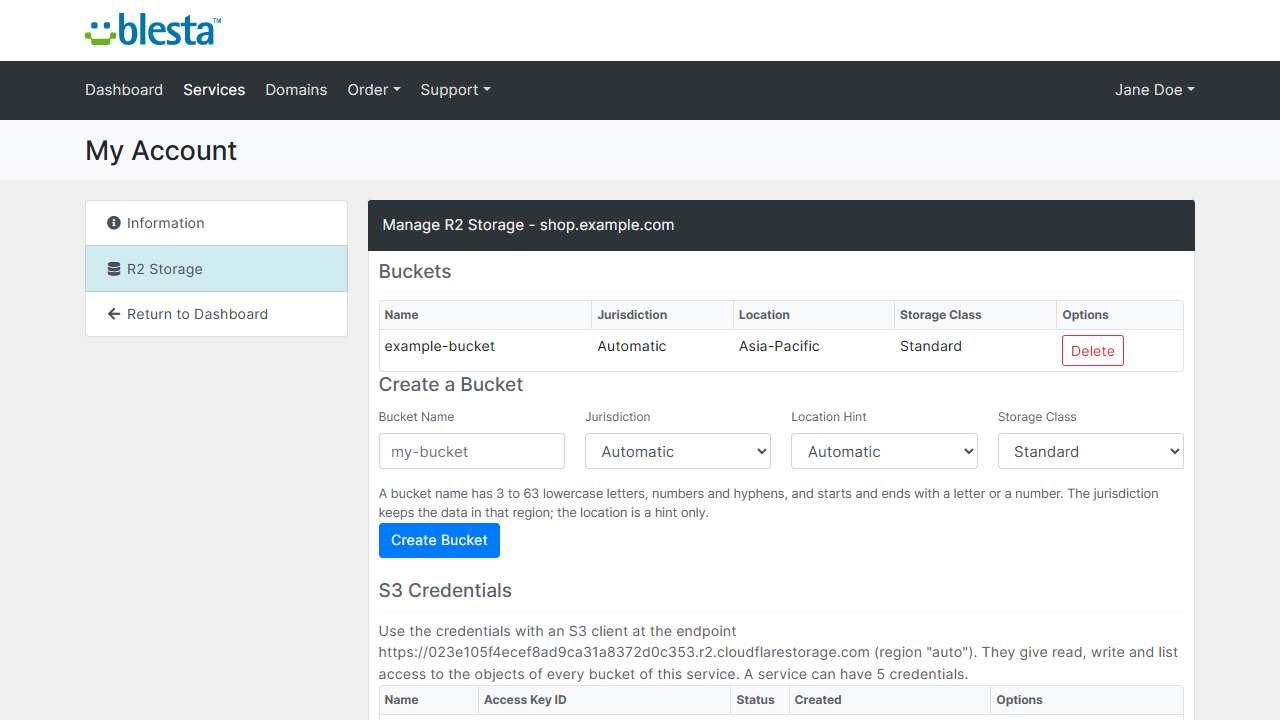Focus the Bucket Name input field
This screenshot has height=720, width=1280.
pyautogui.click(x=472, y=451)
